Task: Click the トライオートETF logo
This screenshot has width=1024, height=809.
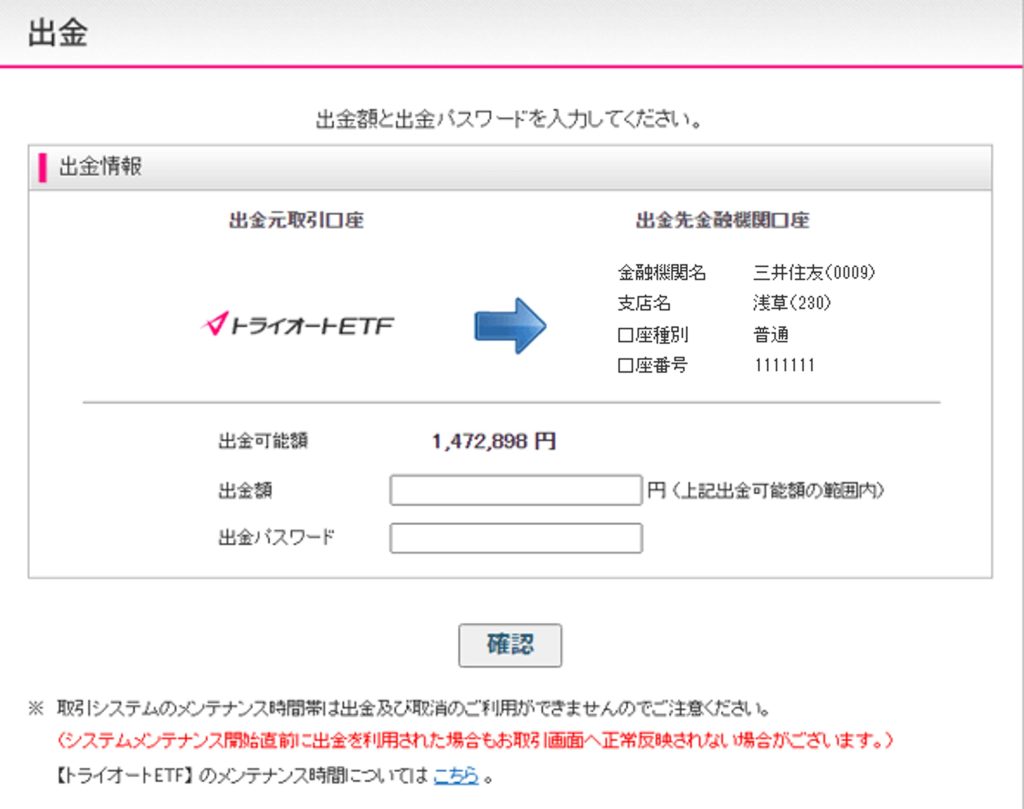Action: point(298,325)
